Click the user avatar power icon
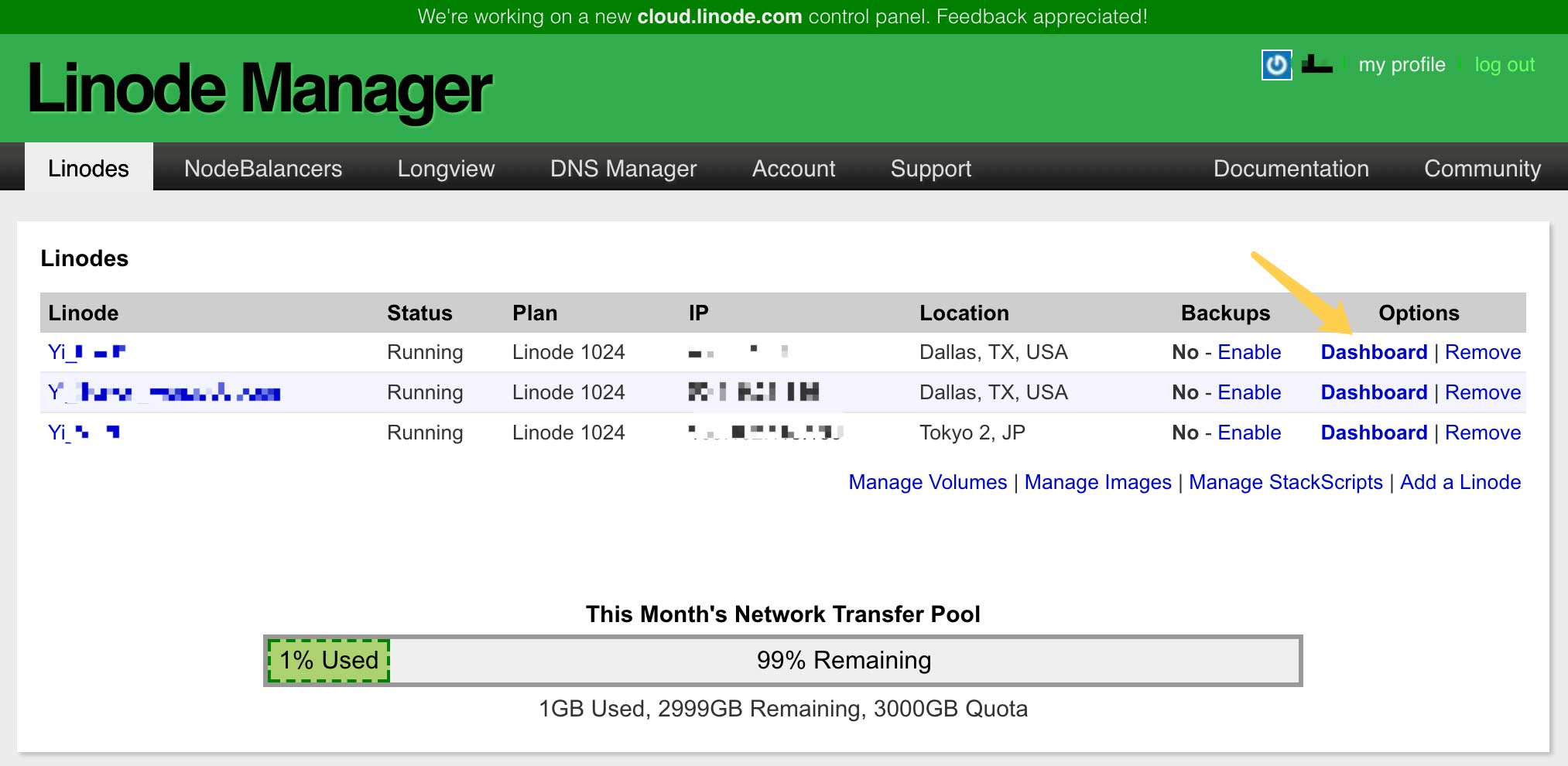 coord(1276,65)
